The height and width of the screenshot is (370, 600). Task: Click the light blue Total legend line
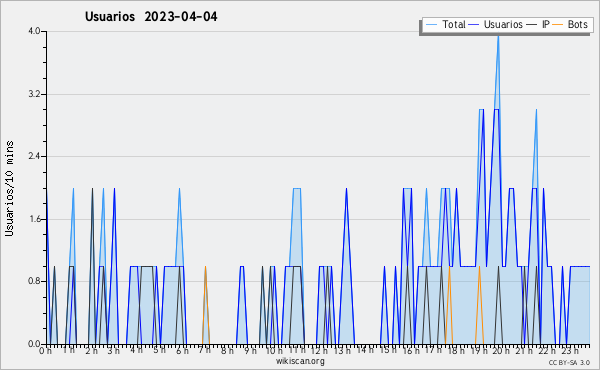click(x=431, y=25)
